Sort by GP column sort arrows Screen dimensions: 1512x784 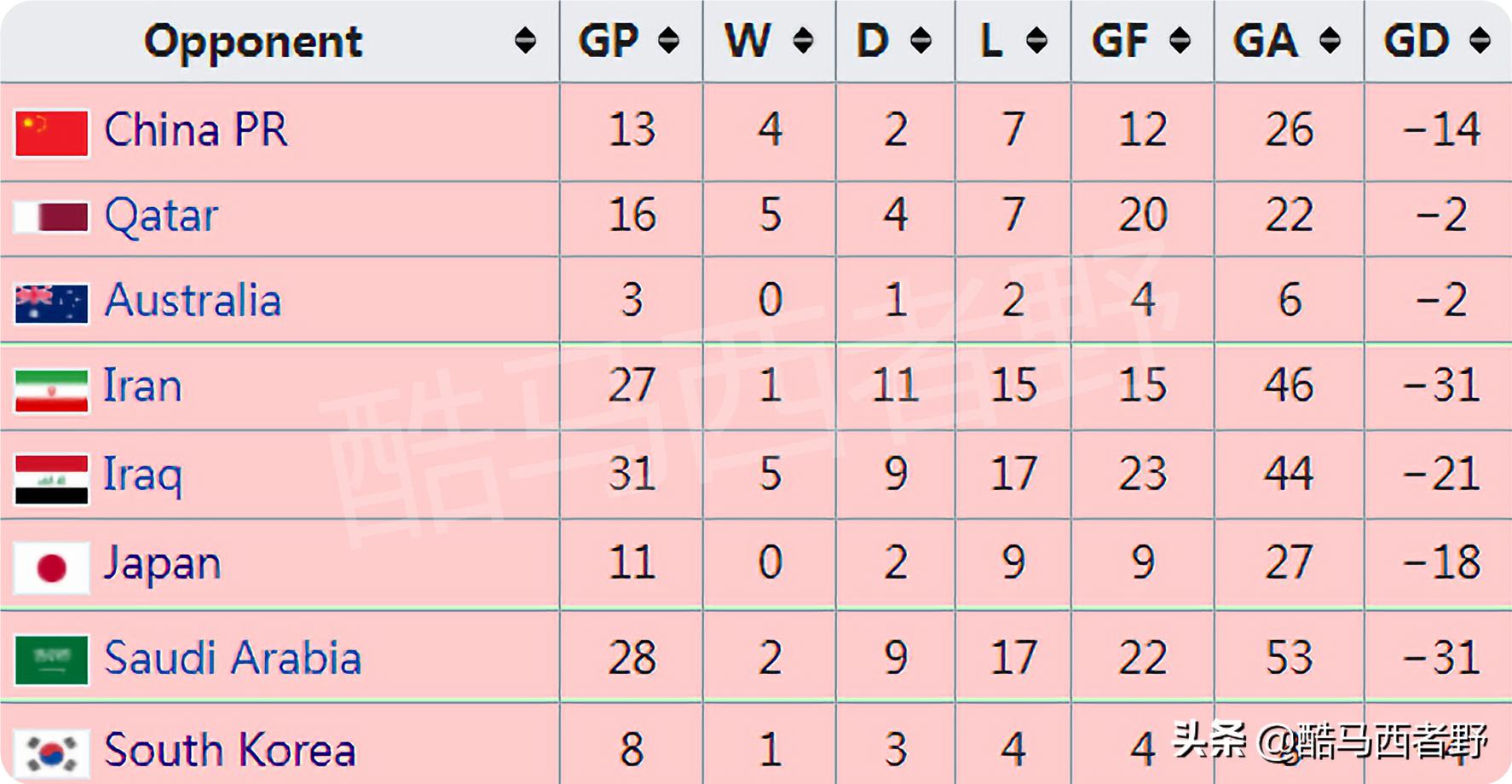[669, 40]
